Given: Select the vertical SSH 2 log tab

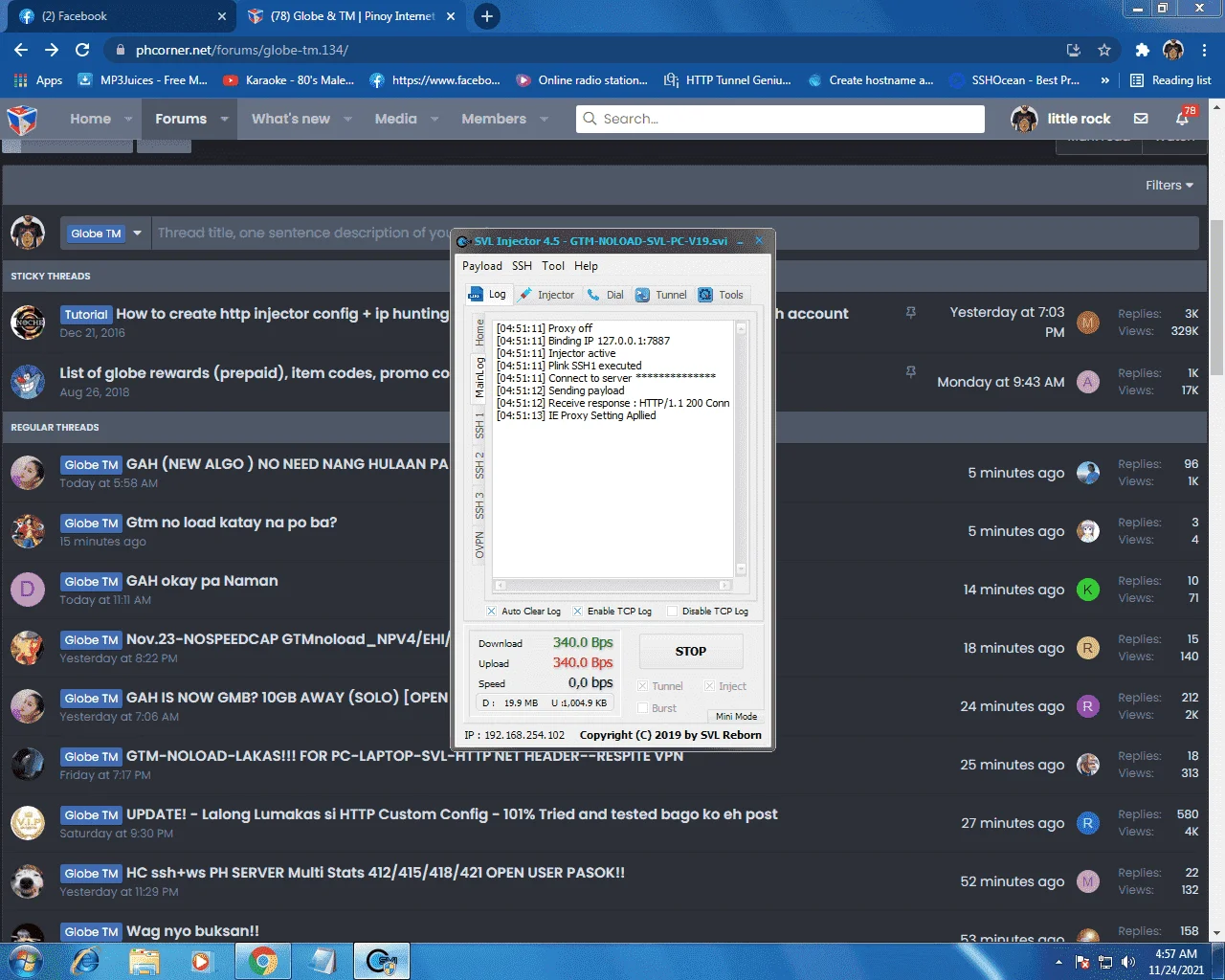Looking at the screenshot, I should tap(479, 465).
